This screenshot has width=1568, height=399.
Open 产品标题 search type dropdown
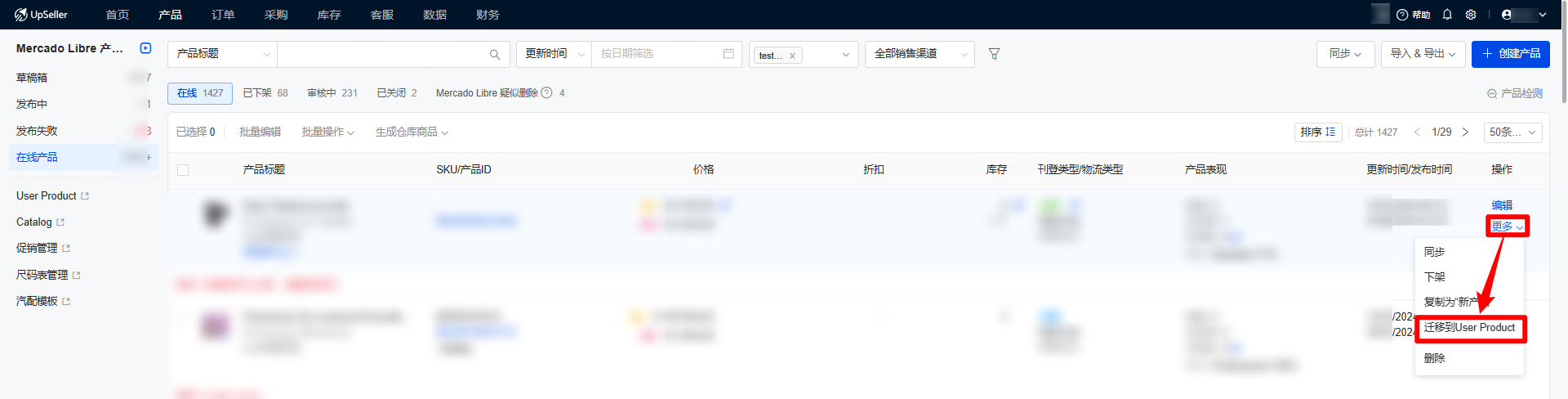pos(222,54)
